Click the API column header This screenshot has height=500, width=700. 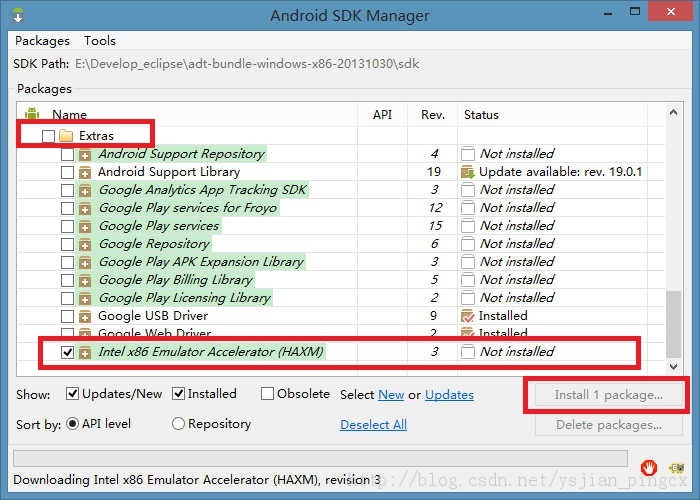click(383, 115)
